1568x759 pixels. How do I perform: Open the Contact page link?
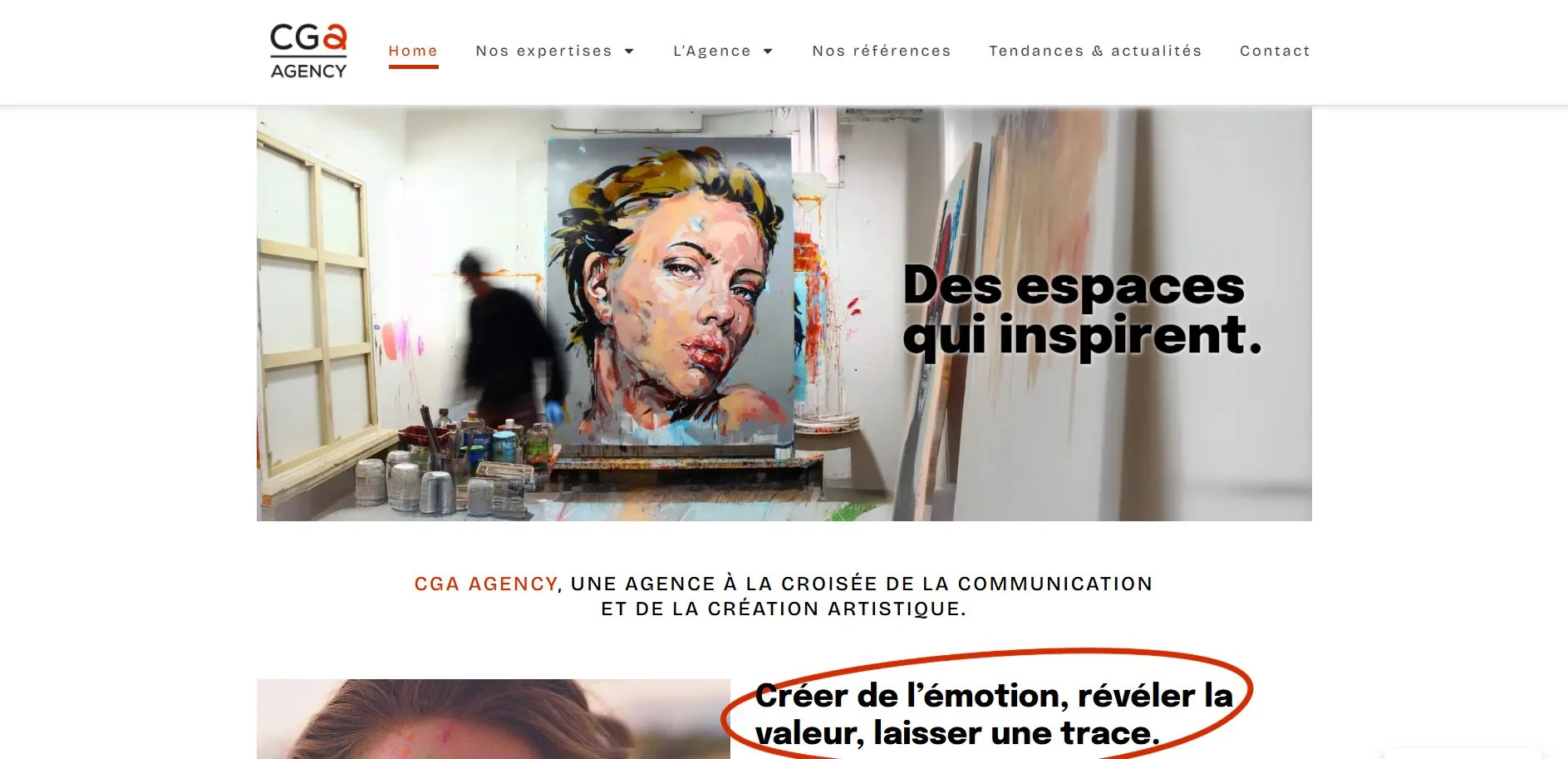[x=1275, y=51]
